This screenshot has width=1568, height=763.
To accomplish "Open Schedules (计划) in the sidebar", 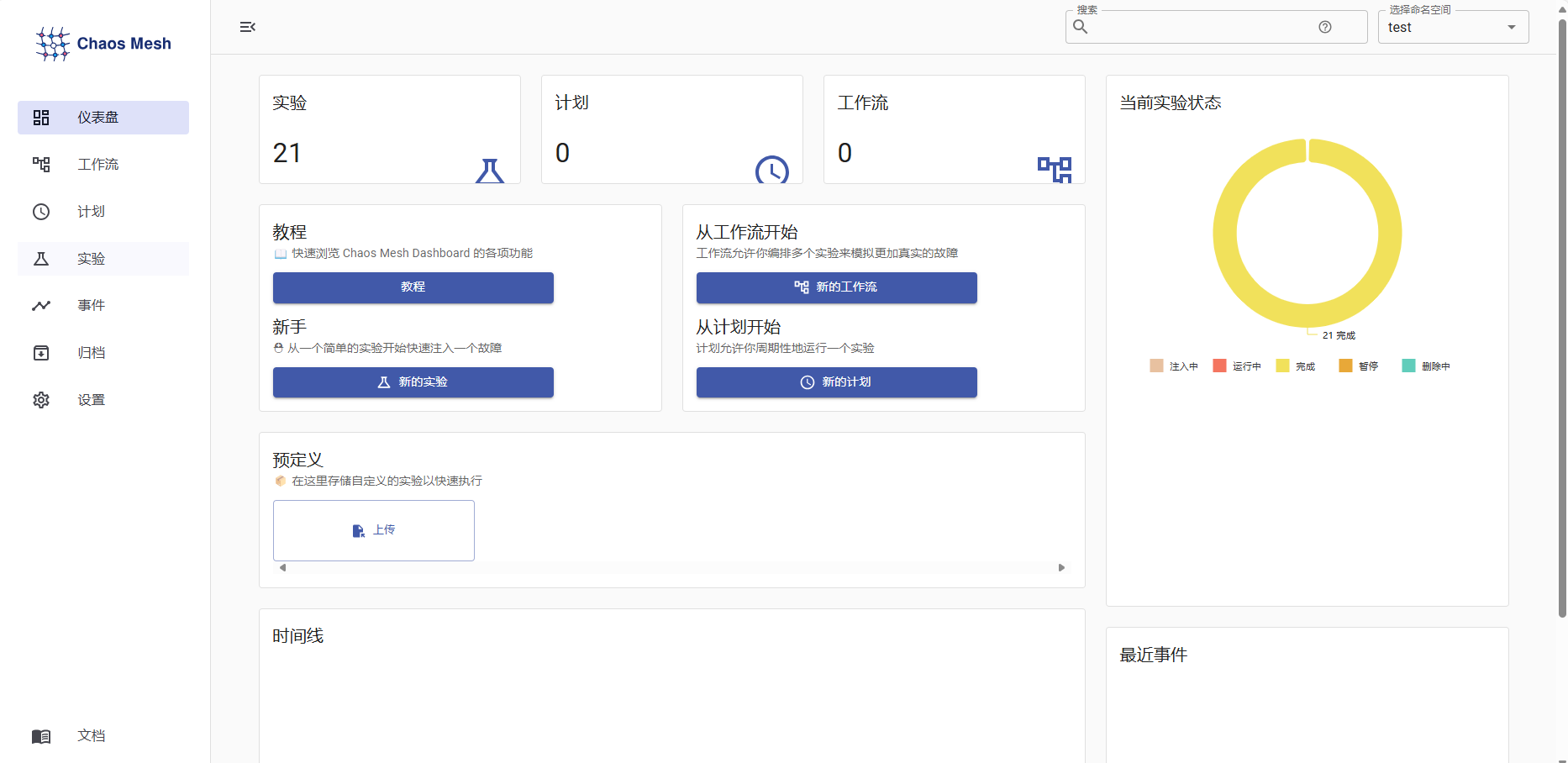I will point(103,212).
